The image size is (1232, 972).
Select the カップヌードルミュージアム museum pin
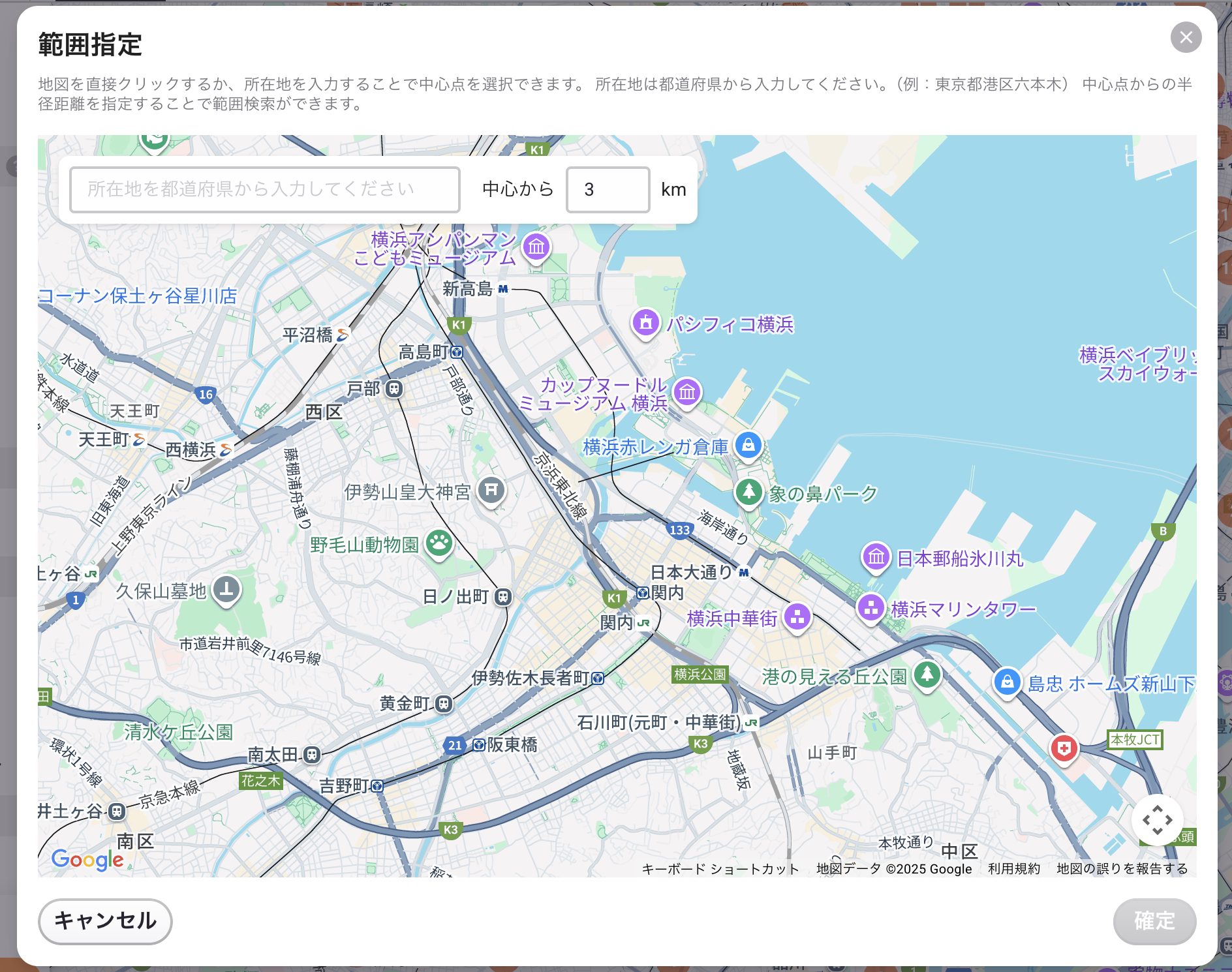click(687, 393)
